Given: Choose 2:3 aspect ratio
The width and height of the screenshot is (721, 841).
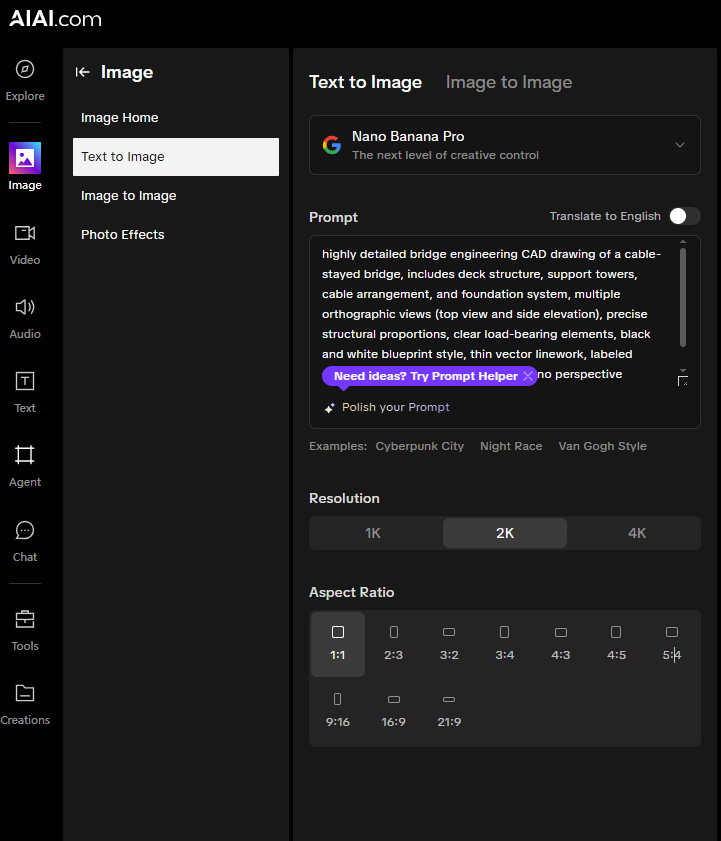Looking at the screenshot, I should point(394,644).
